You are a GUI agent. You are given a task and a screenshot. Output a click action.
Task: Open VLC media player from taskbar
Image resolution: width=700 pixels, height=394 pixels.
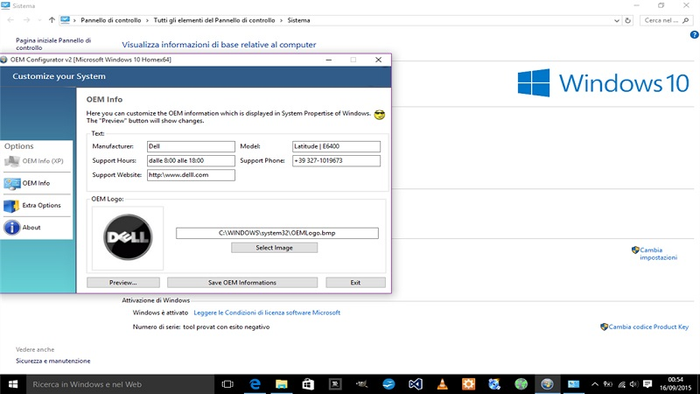[442, 384]
